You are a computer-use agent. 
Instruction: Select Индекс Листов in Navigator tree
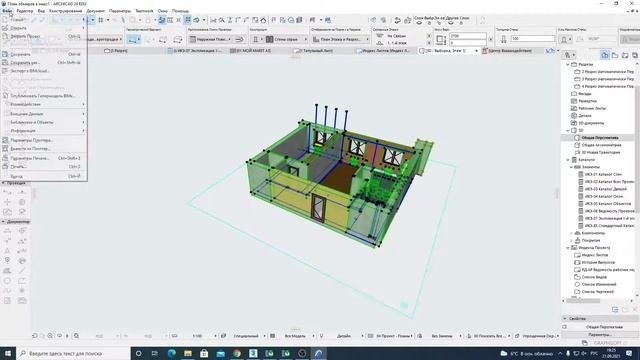tap(595, 255)
